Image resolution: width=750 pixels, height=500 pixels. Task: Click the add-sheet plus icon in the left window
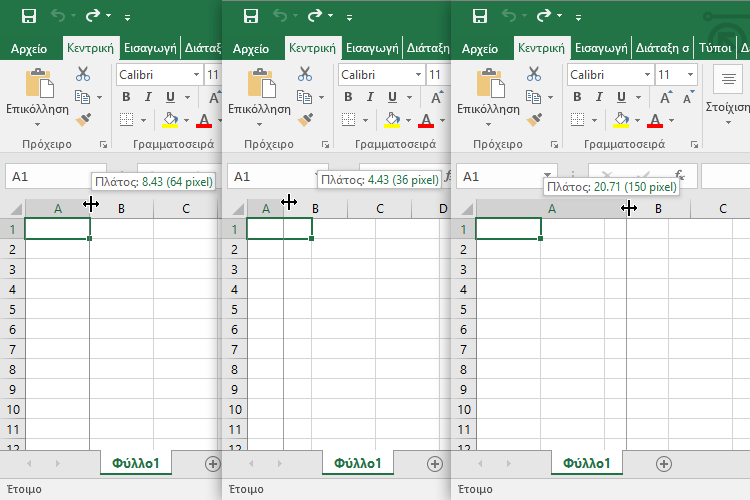[212, 464]
